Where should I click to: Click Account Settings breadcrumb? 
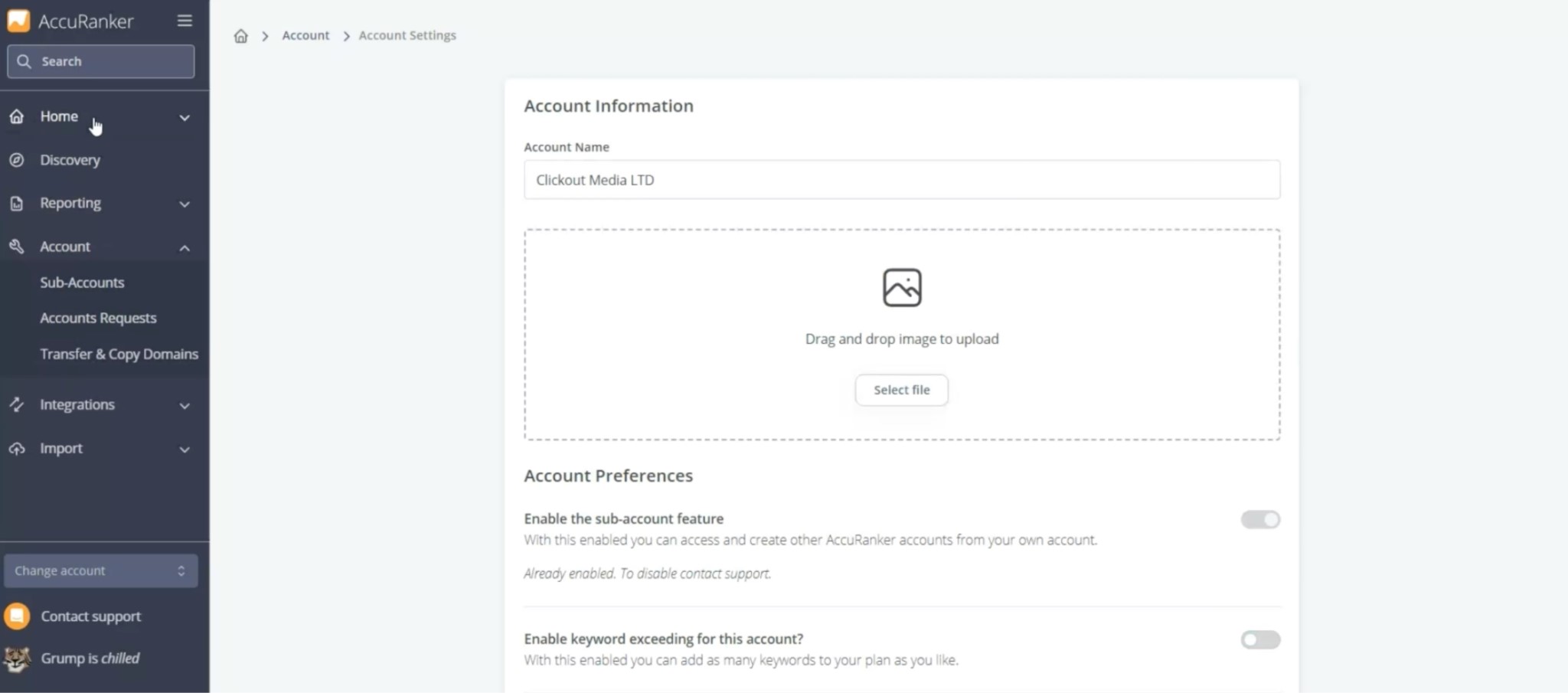(407, 35)
